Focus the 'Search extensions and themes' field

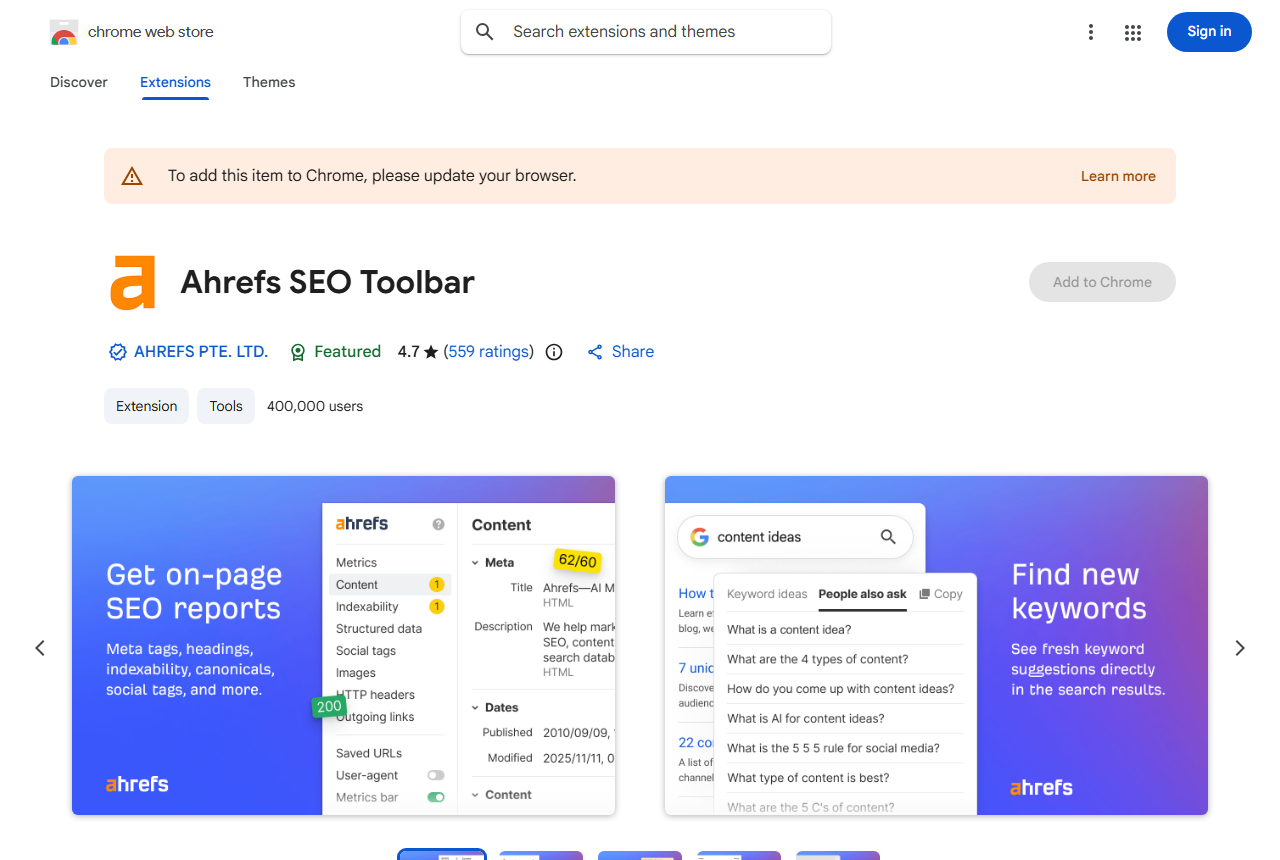(x=646, y=32)
